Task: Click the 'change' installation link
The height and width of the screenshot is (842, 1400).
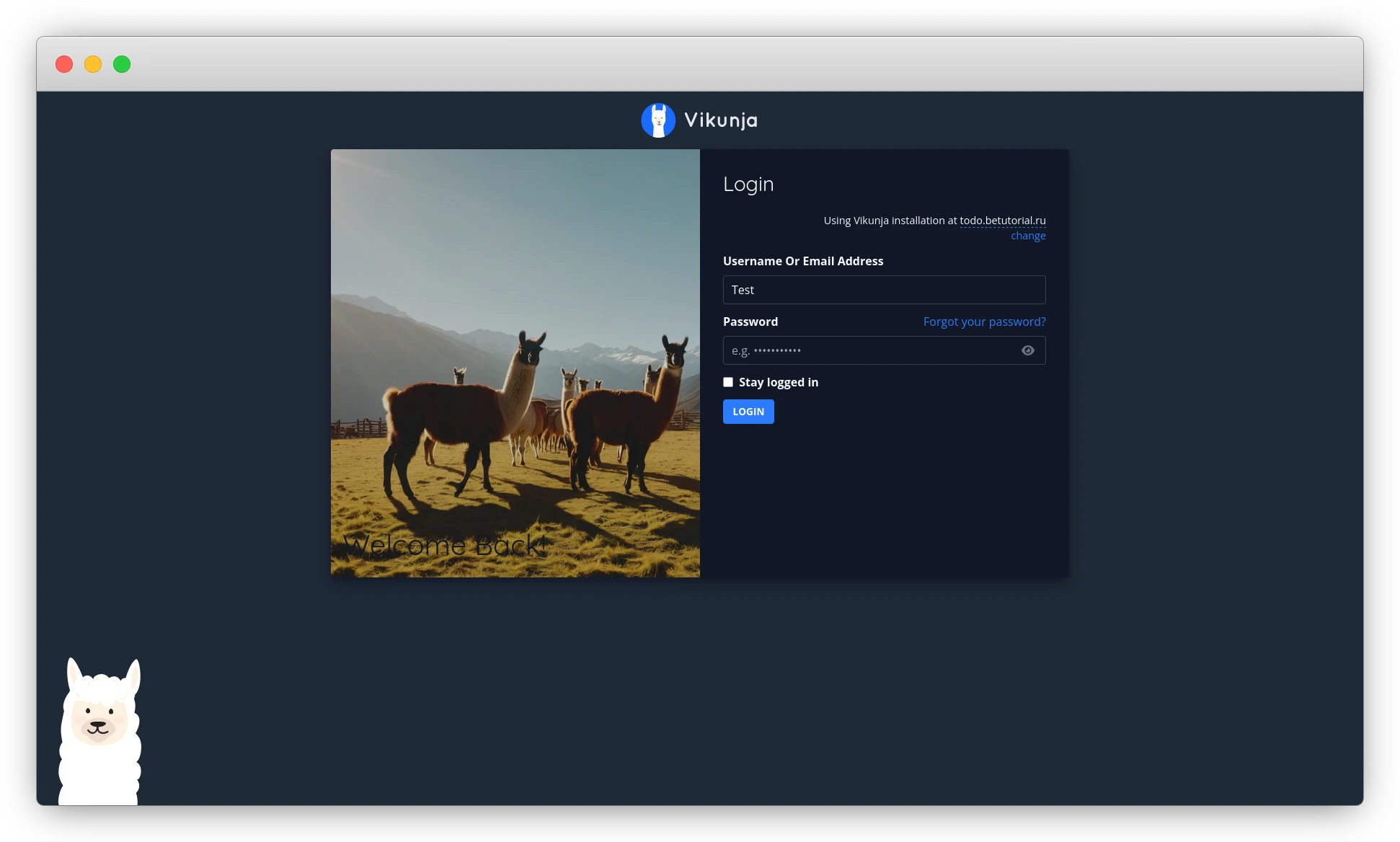Action: pos(1028,236)
